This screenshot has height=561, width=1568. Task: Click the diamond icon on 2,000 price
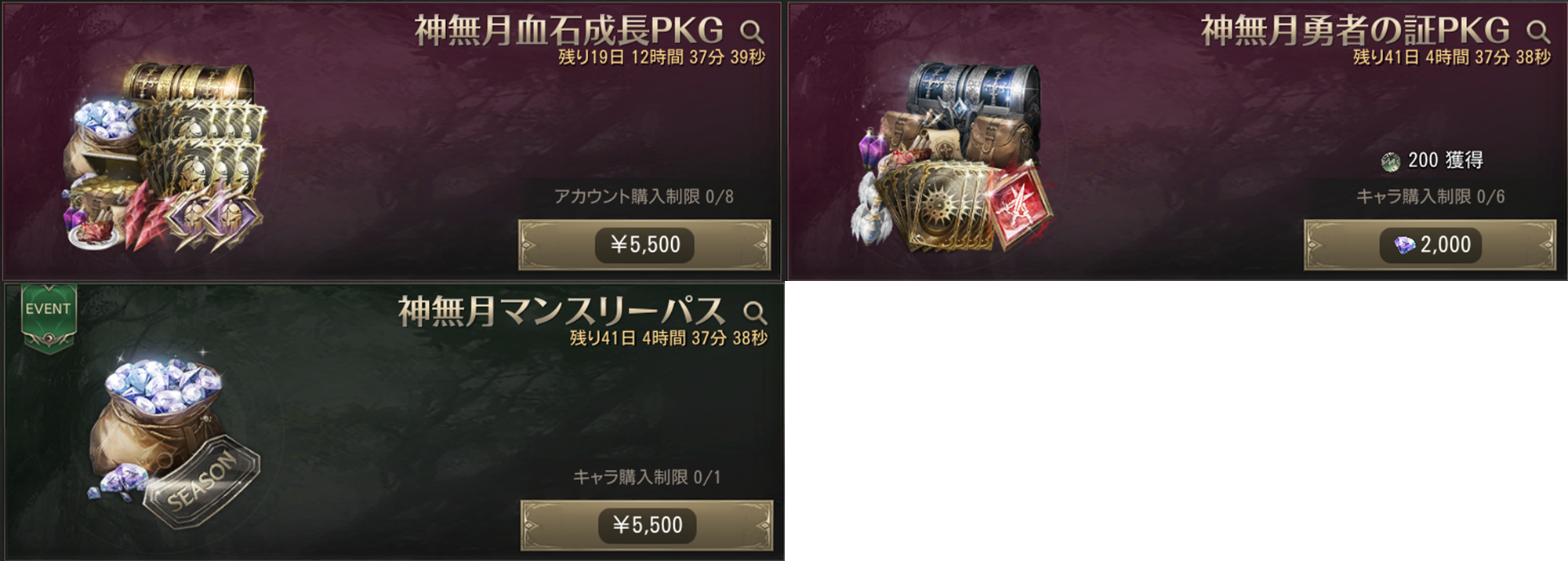tap(1404, 246)
